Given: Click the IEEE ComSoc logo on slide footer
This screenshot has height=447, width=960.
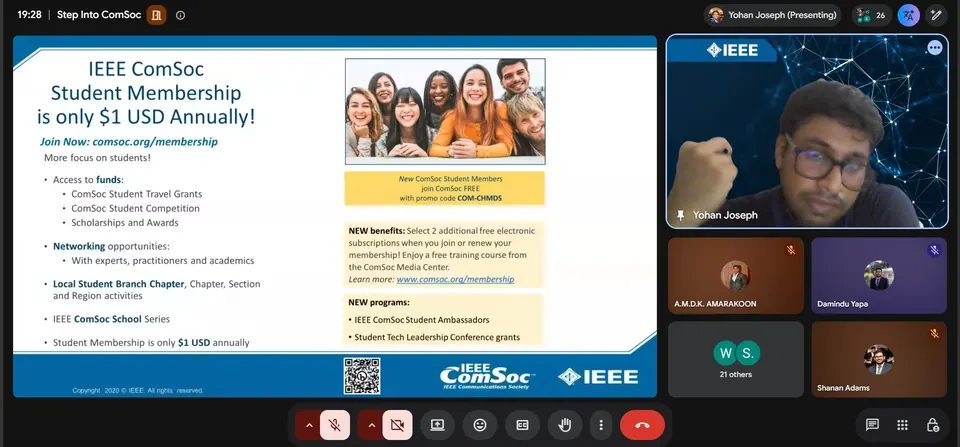Looking at the screenshot, I should click(x=487, y=377).
